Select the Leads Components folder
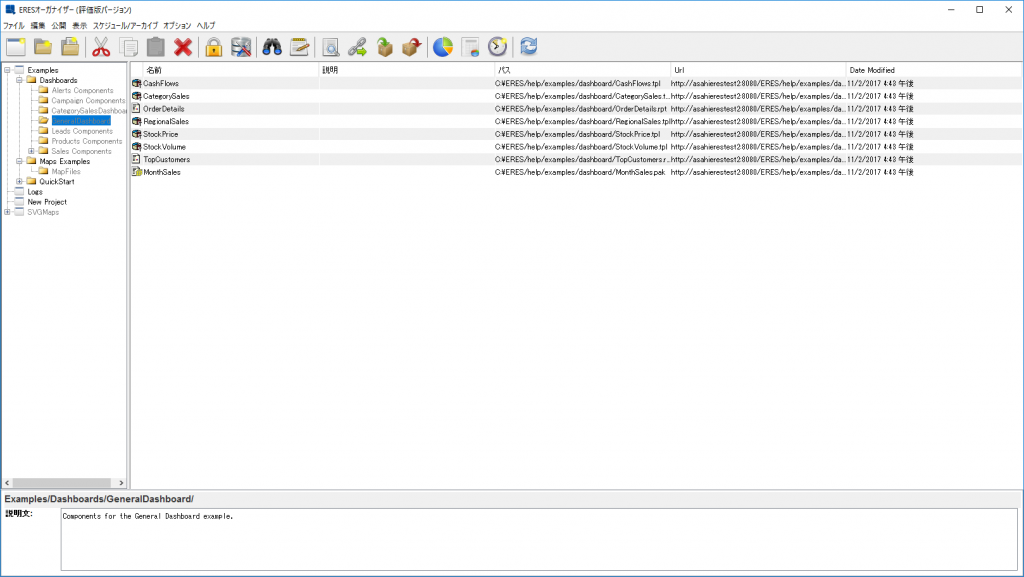 pos(82,131)
